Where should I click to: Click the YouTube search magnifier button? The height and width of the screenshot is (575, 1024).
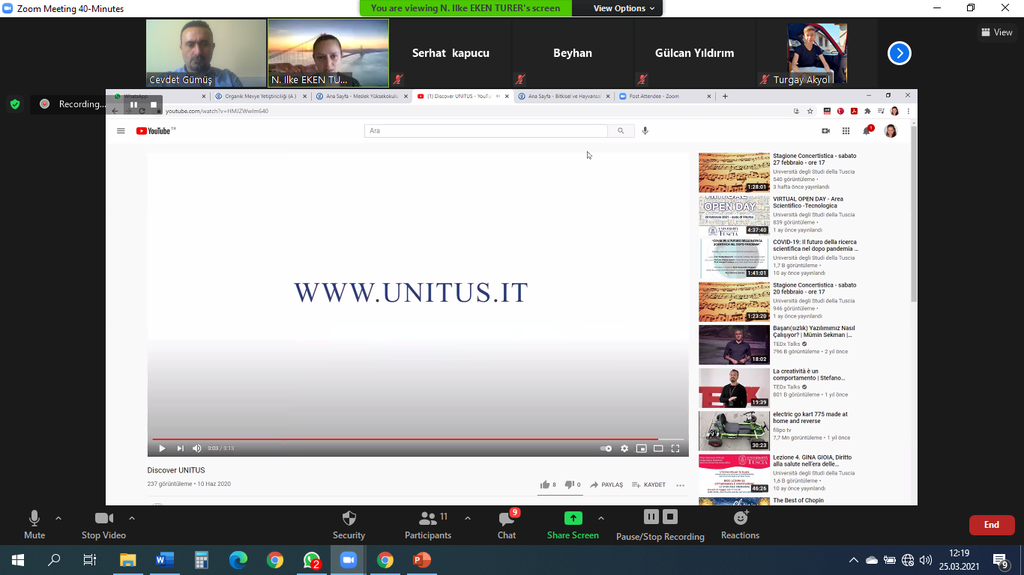click(620, 131)
